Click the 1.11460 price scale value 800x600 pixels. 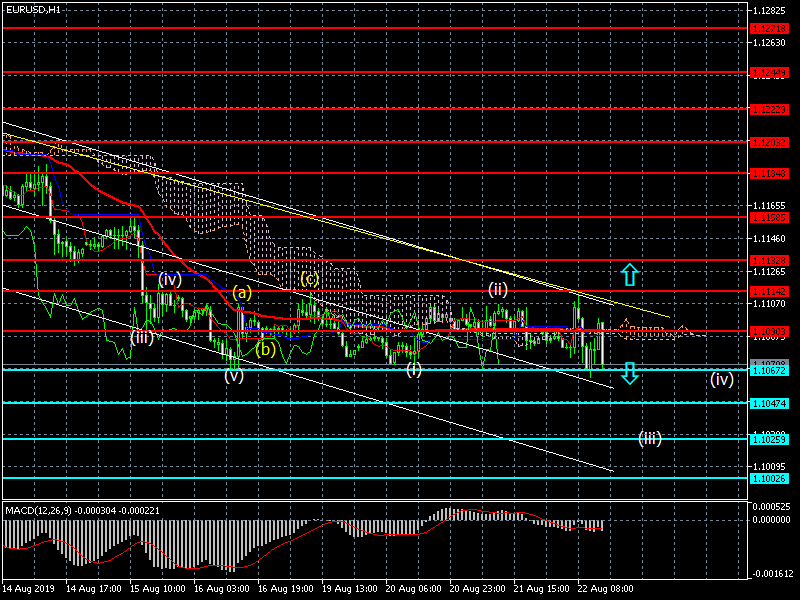tap(769, 238)
